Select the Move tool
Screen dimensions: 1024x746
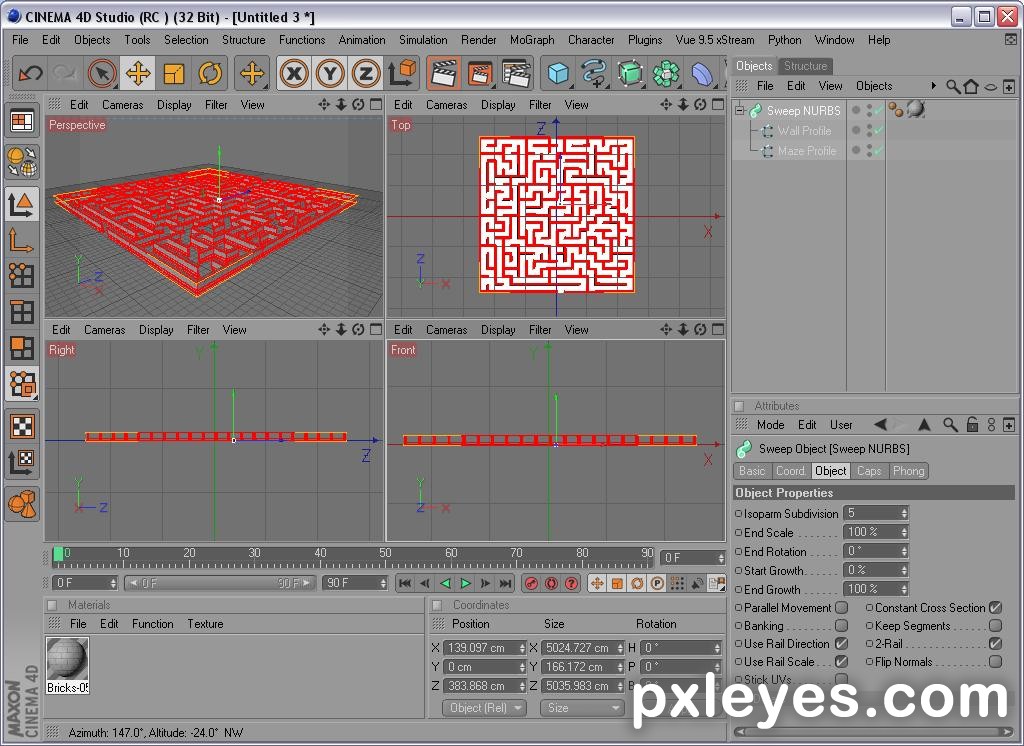tap(138, 73)
